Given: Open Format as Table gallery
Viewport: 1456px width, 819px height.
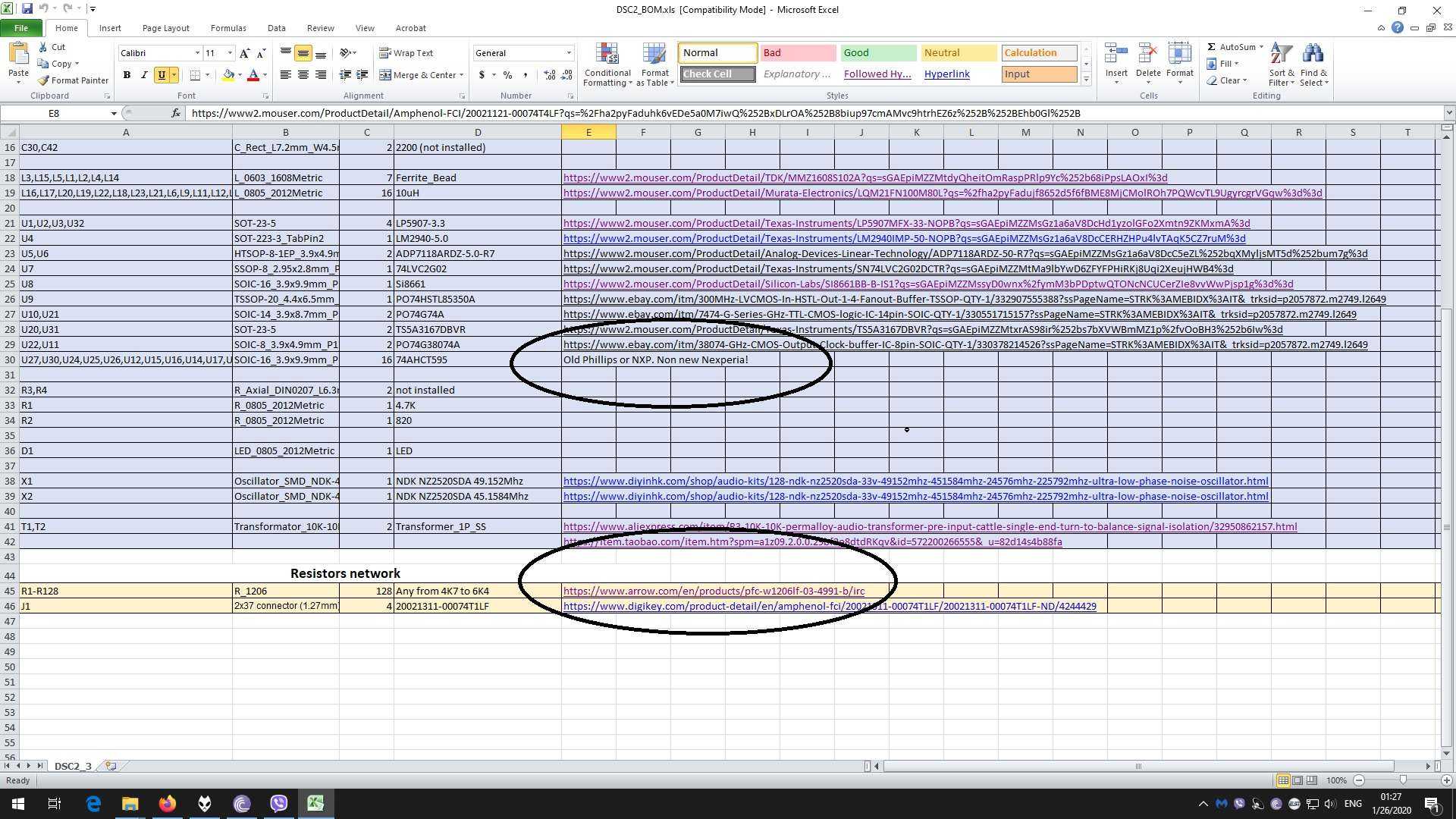Looking at the screenshot, I should tap(655, 65).
